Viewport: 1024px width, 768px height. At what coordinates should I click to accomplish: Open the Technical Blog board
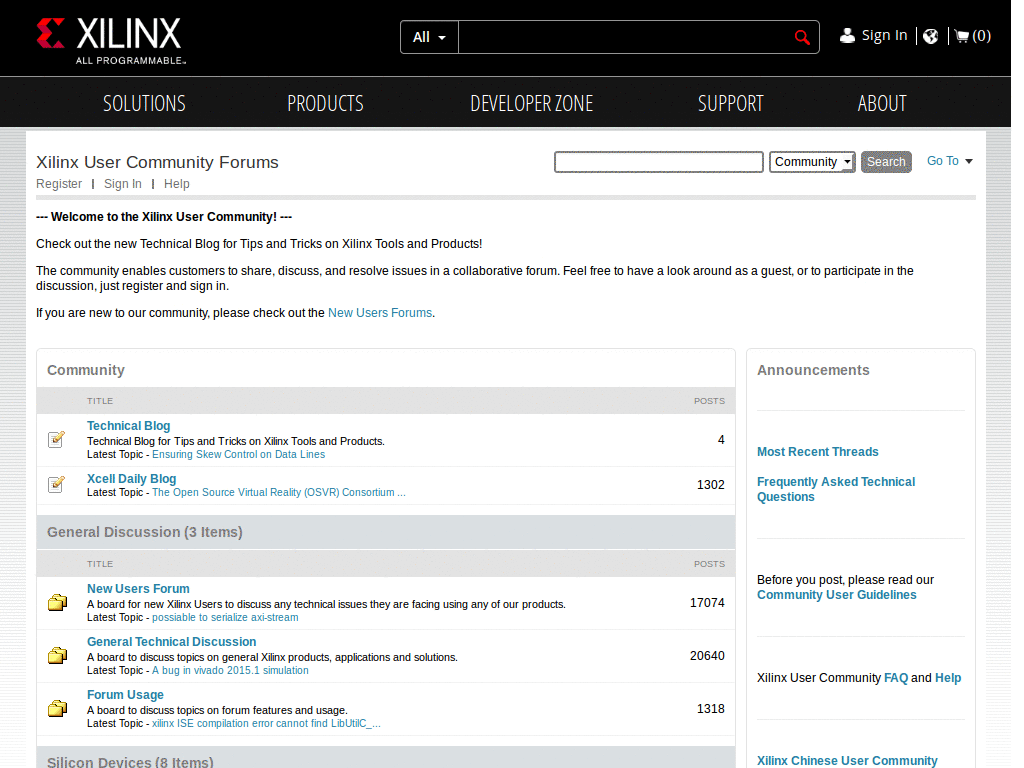point(129,426)
